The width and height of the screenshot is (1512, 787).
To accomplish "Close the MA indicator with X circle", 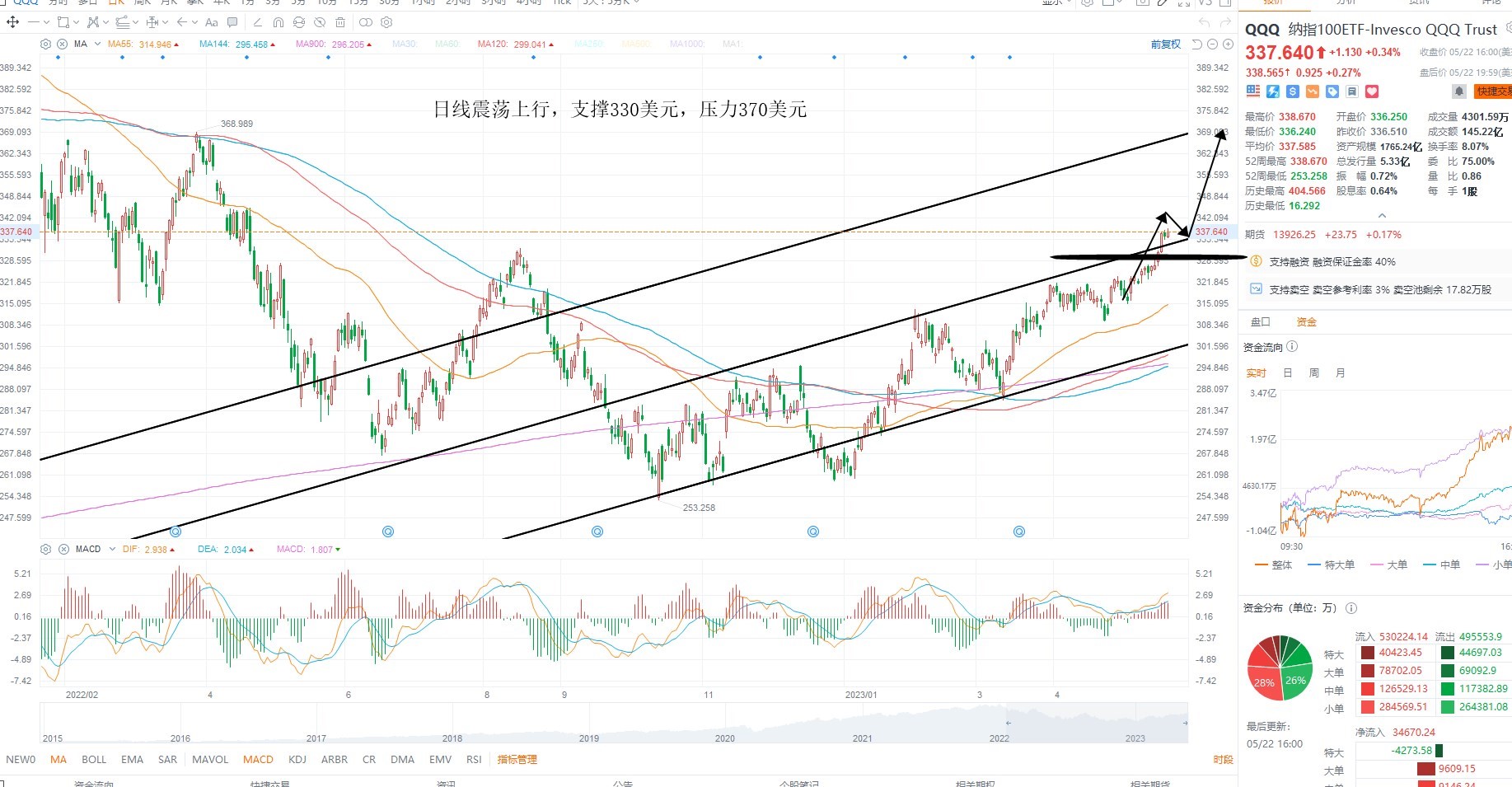I will click(x=62, y=44).
